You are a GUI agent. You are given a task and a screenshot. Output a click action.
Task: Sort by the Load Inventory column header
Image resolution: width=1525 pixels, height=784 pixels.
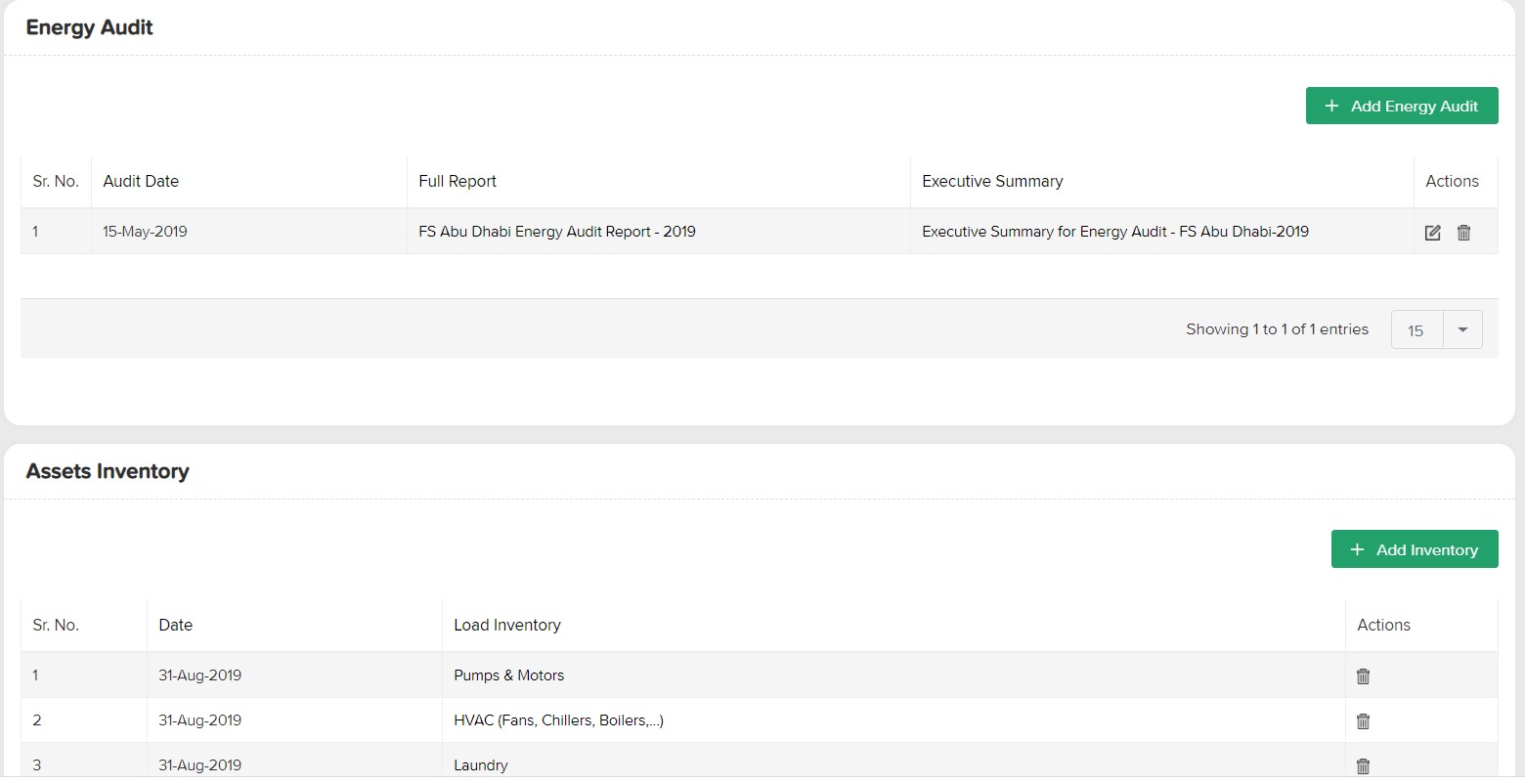click(x=507, y=625)
